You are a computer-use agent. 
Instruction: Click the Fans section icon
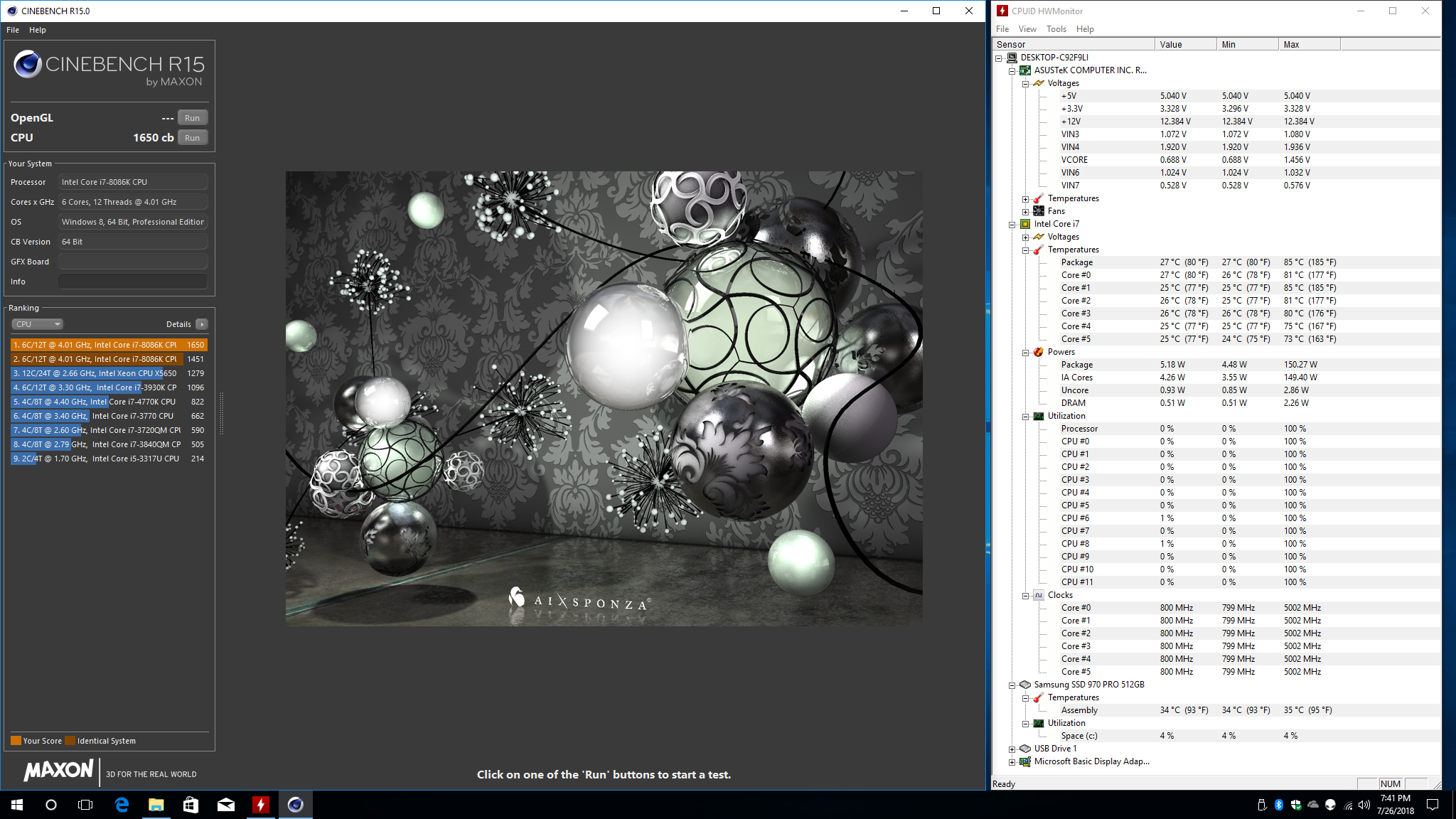1039,211
